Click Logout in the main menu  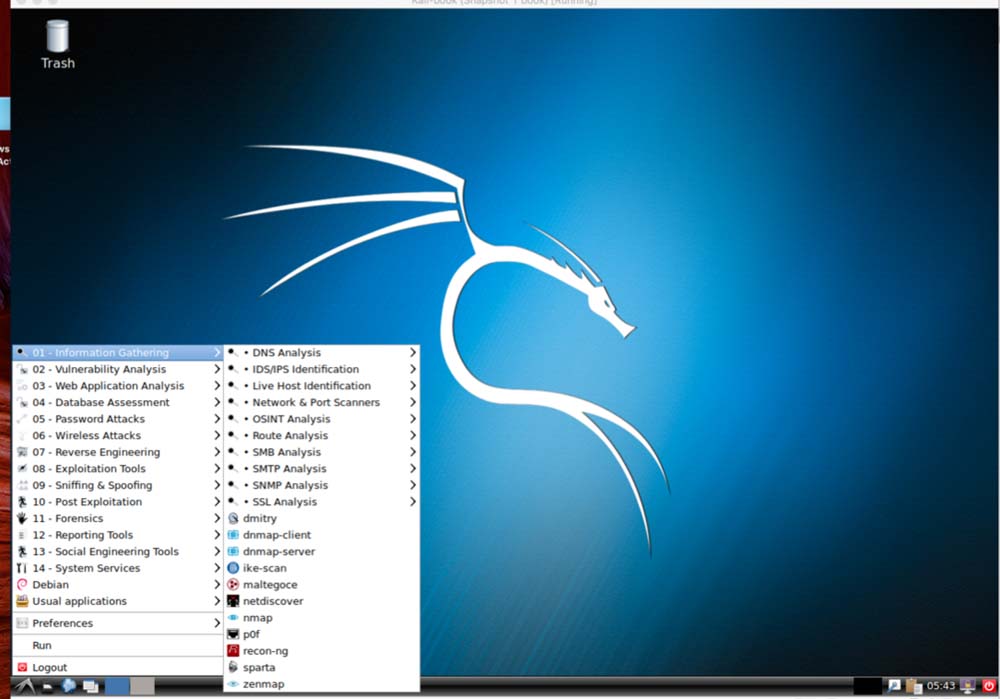point(49,667)
